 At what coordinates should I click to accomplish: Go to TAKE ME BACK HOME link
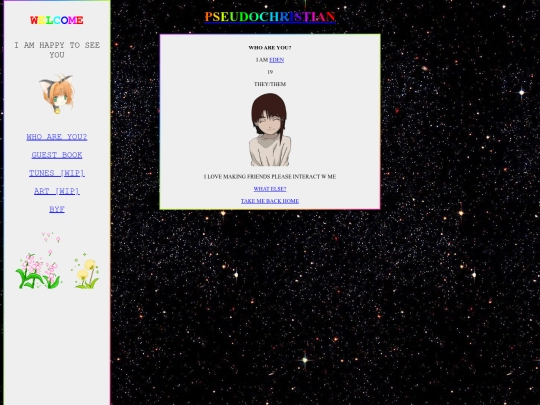tap(270, 201)
